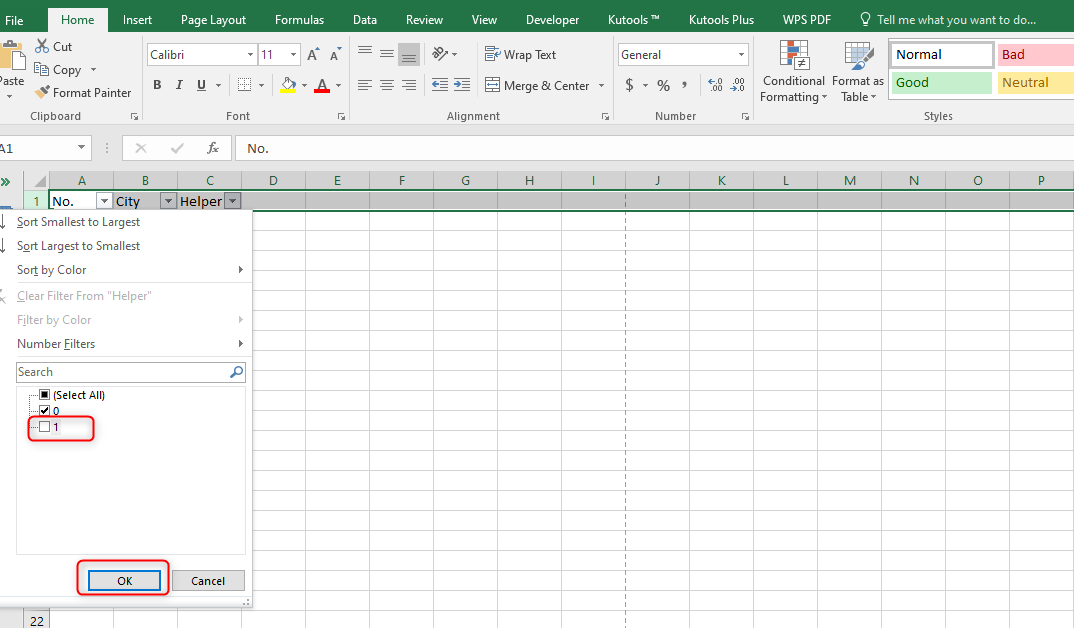Uncheck the Select All filter checkbox
The image size is (1074, 628).
(x=43, y=394)
